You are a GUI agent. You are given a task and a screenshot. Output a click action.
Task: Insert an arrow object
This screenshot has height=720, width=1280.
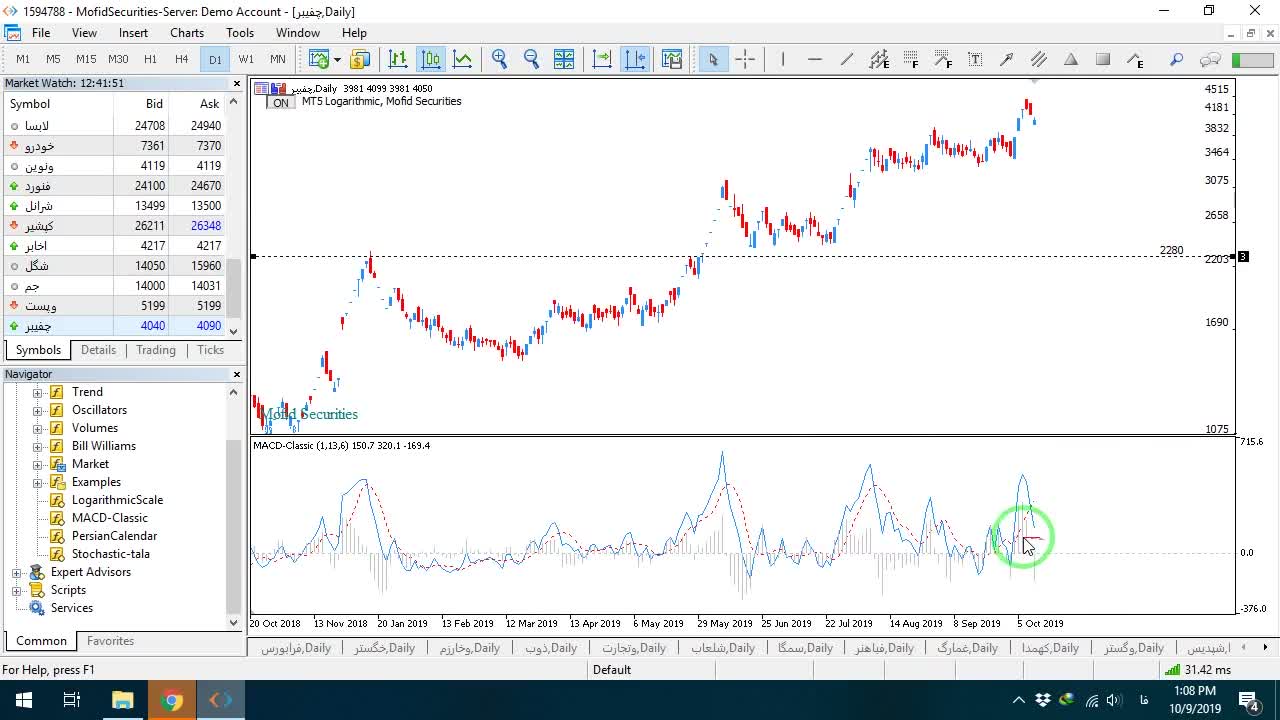click(1007, 59)
